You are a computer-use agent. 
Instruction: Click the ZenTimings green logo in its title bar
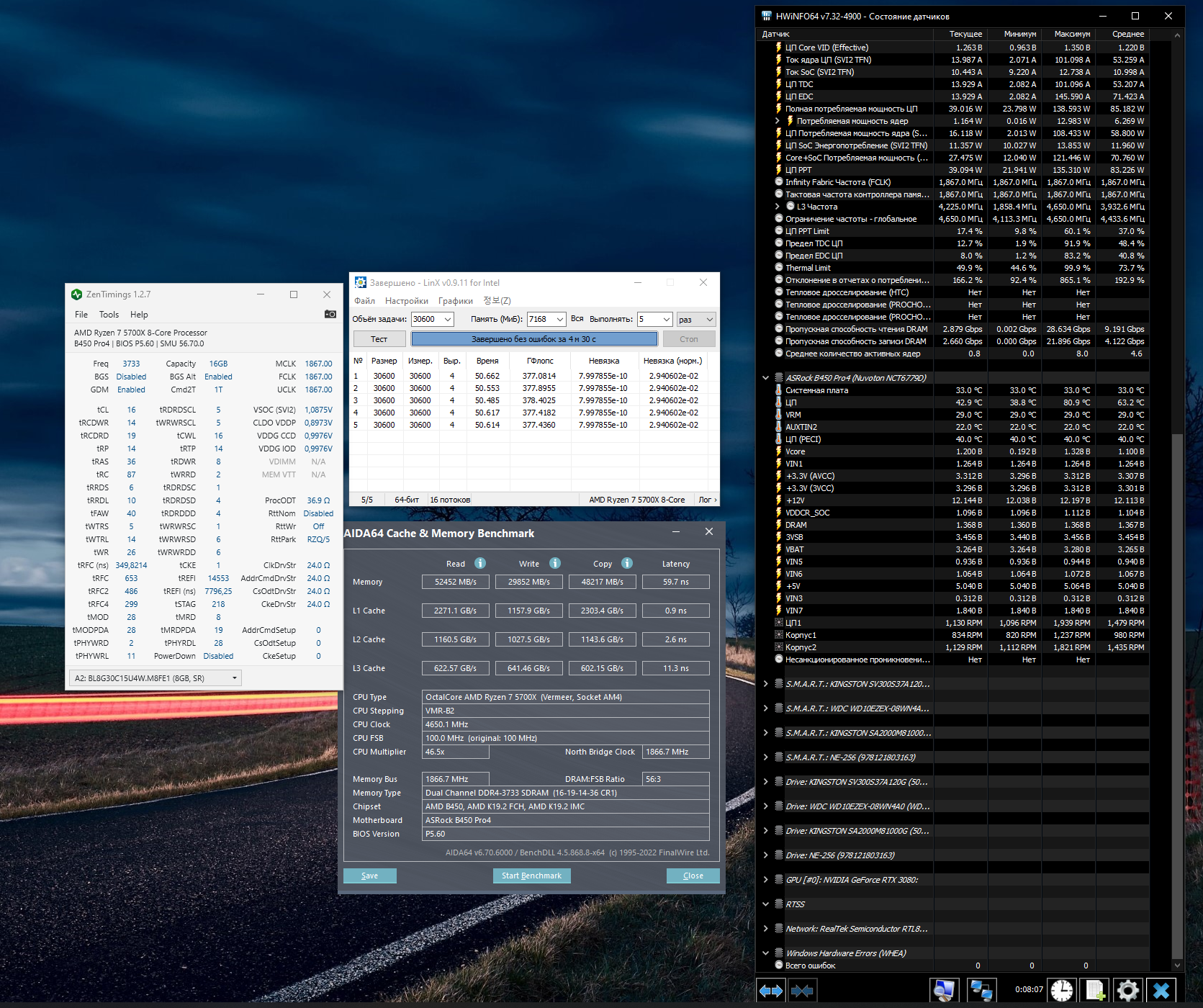(77, 294)
